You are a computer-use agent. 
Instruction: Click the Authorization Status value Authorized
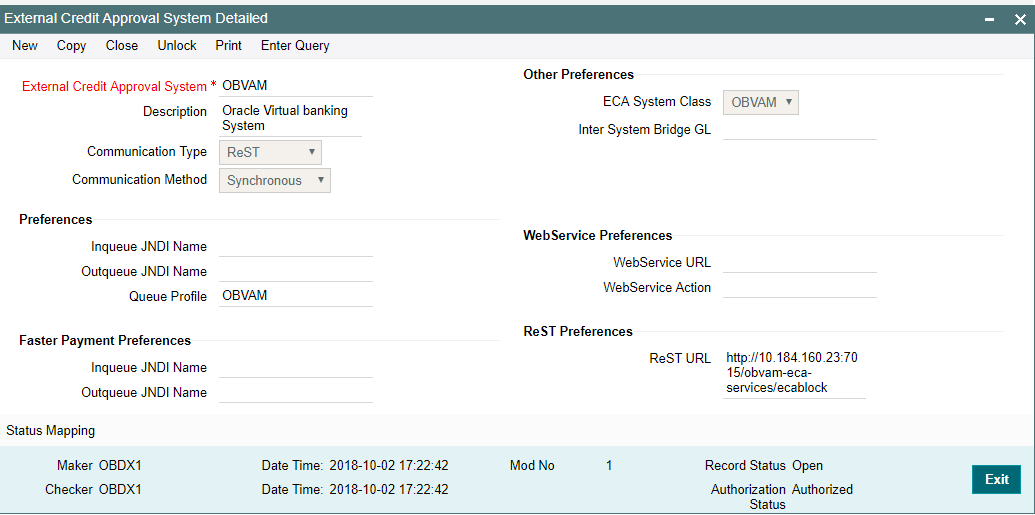pos(822,490)
